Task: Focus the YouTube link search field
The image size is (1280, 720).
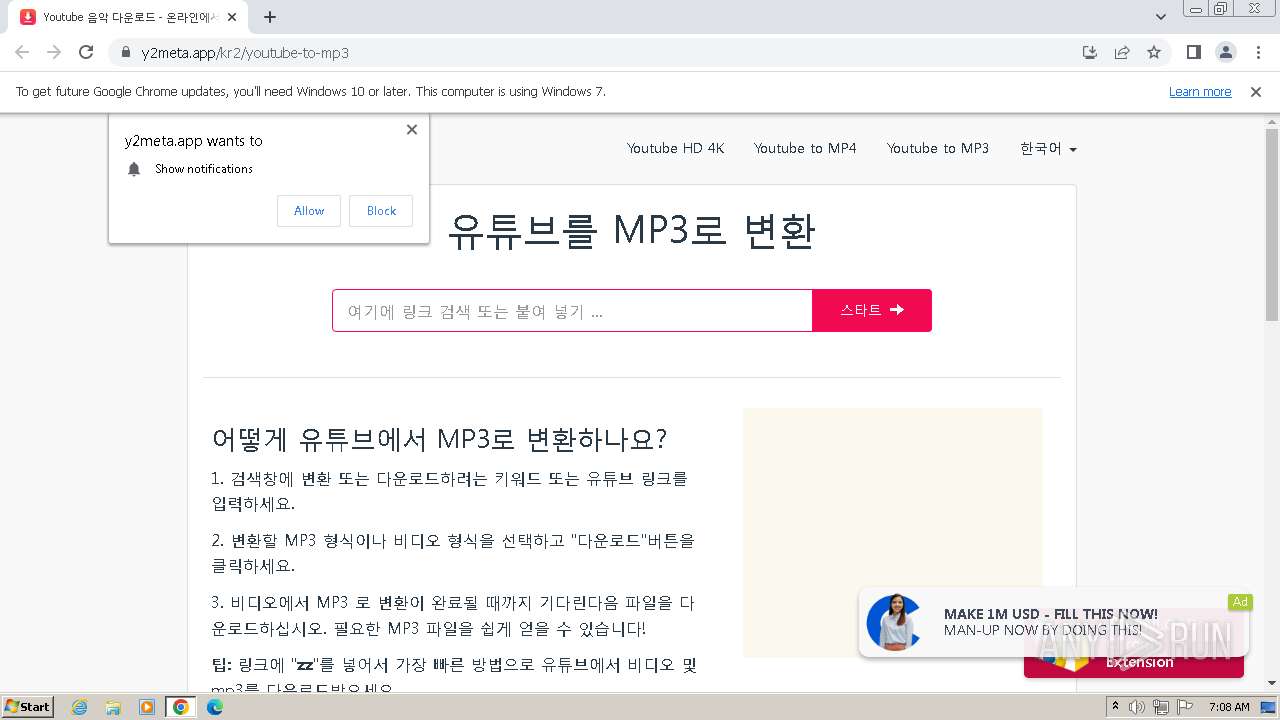Action: pos(572,311)
